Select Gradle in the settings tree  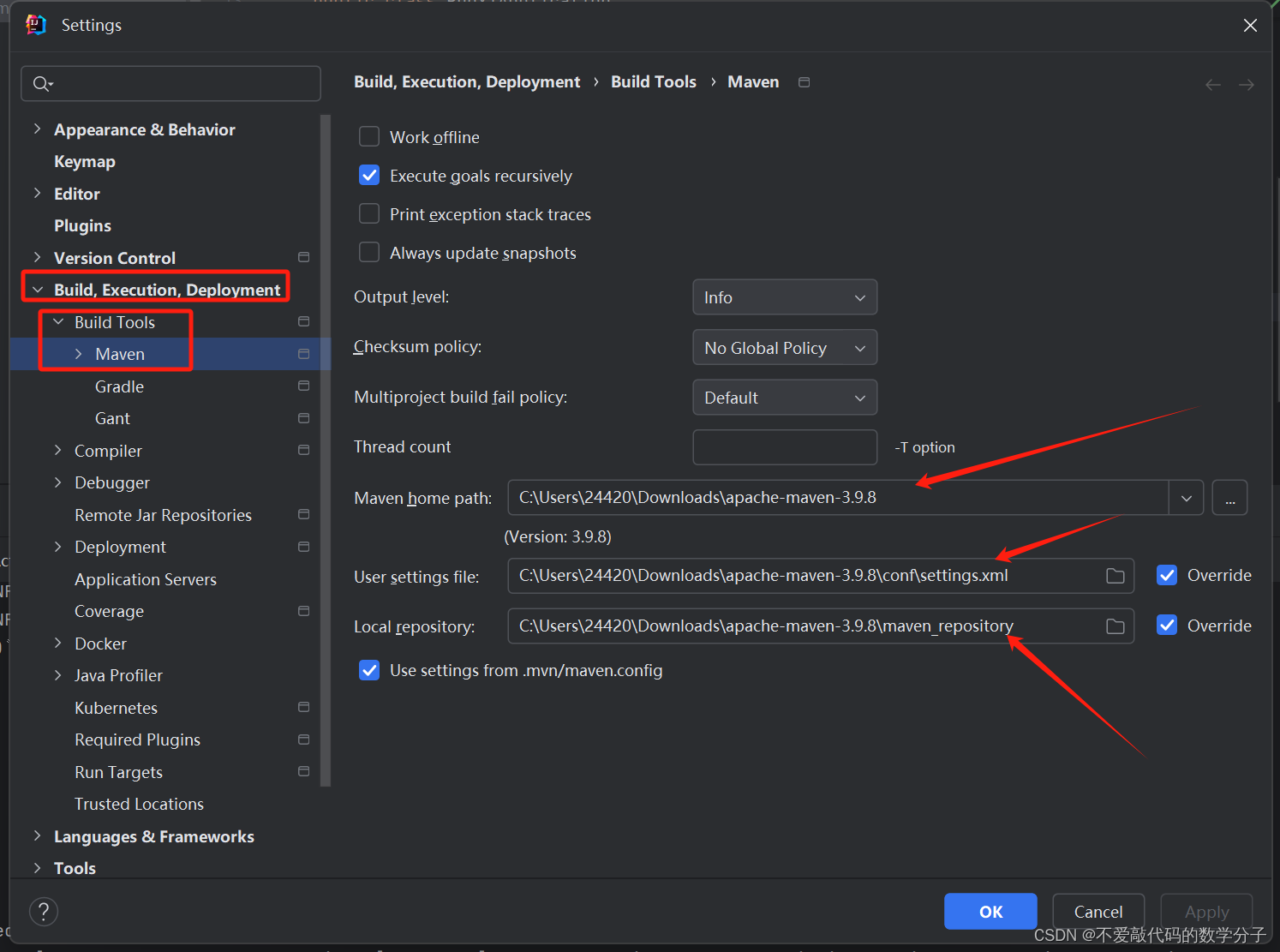[119, 386]
